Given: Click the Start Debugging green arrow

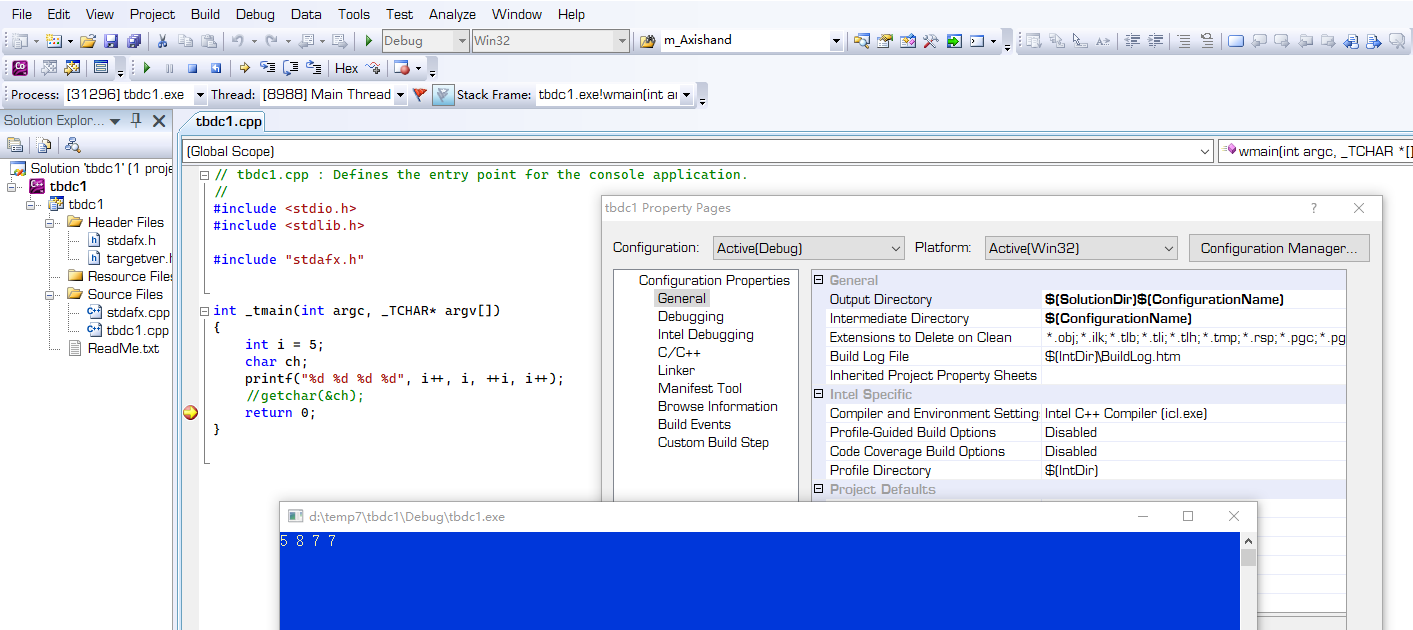Looking at the screenshot, I should point(368,41).
